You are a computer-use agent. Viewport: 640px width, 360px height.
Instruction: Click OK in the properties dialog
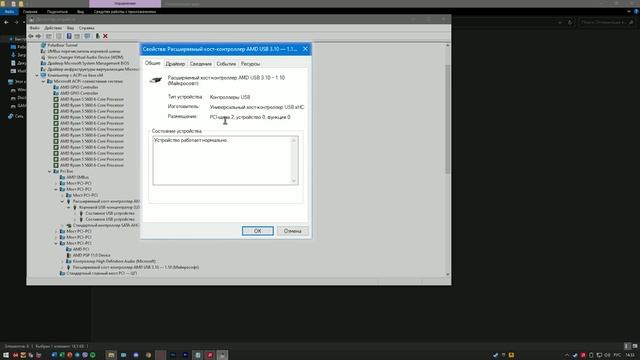[258, 231]
